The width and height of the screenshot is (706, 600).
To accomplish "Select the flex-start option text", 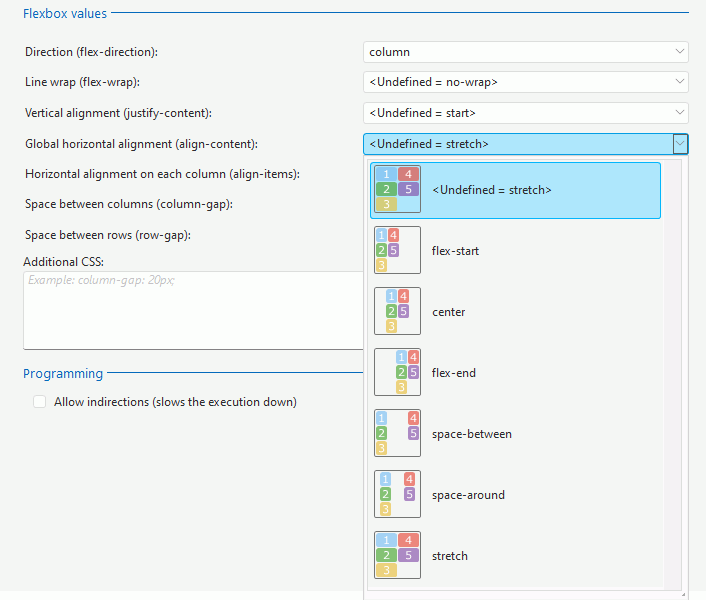I will (455, 251).
